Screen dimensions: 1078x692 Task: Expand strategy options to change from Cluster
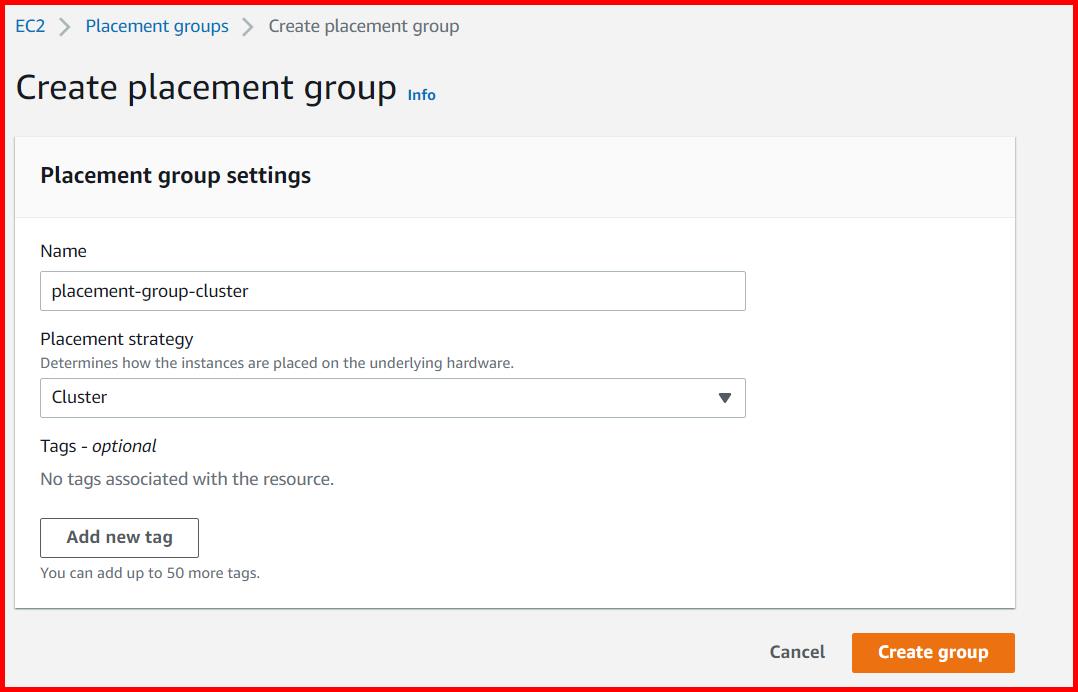(x=725, y=398)
